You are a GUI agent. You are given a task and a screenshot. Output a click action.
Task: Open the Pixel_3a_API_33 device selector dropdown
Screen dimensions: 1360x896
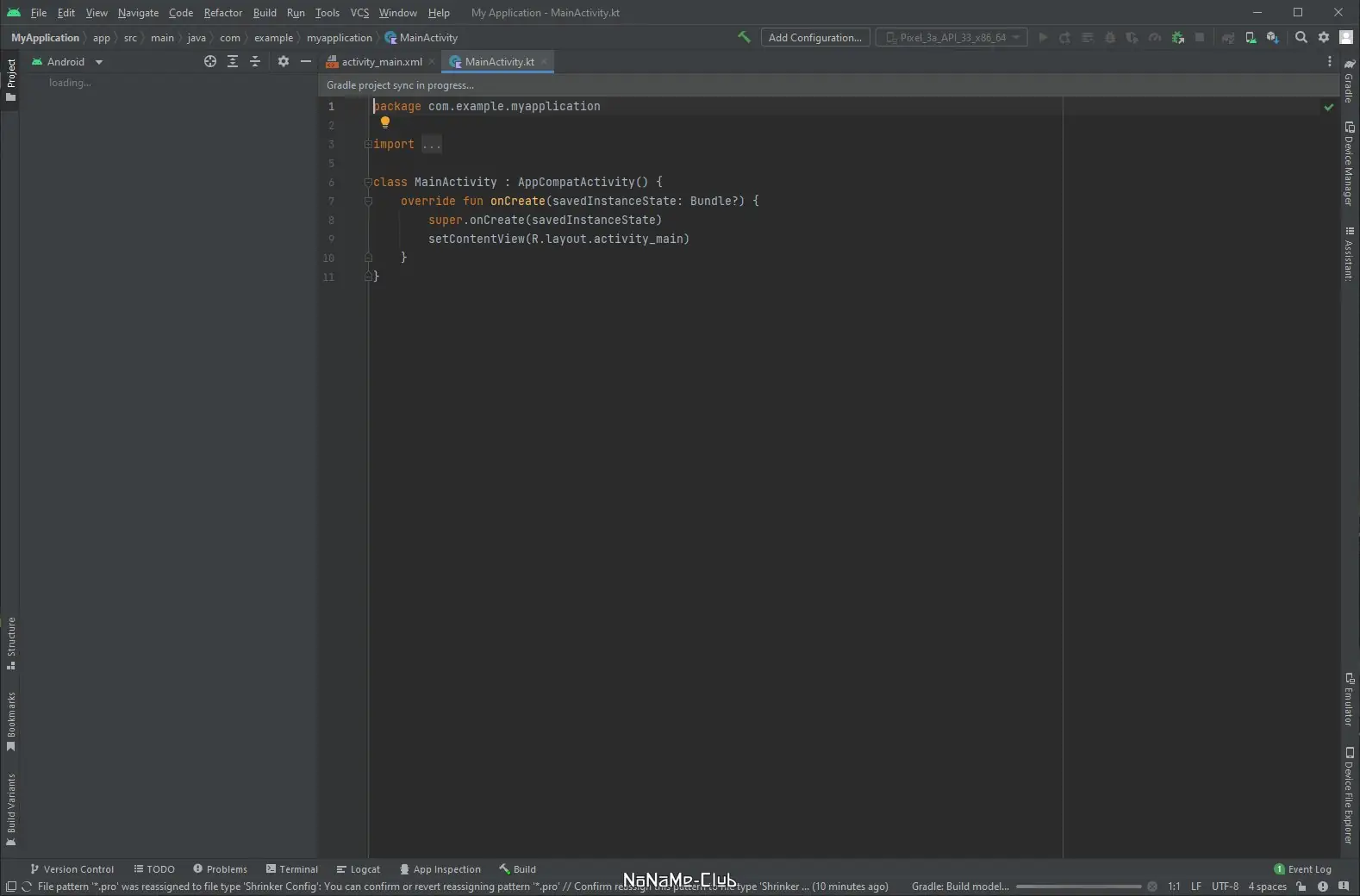point(951,37)
